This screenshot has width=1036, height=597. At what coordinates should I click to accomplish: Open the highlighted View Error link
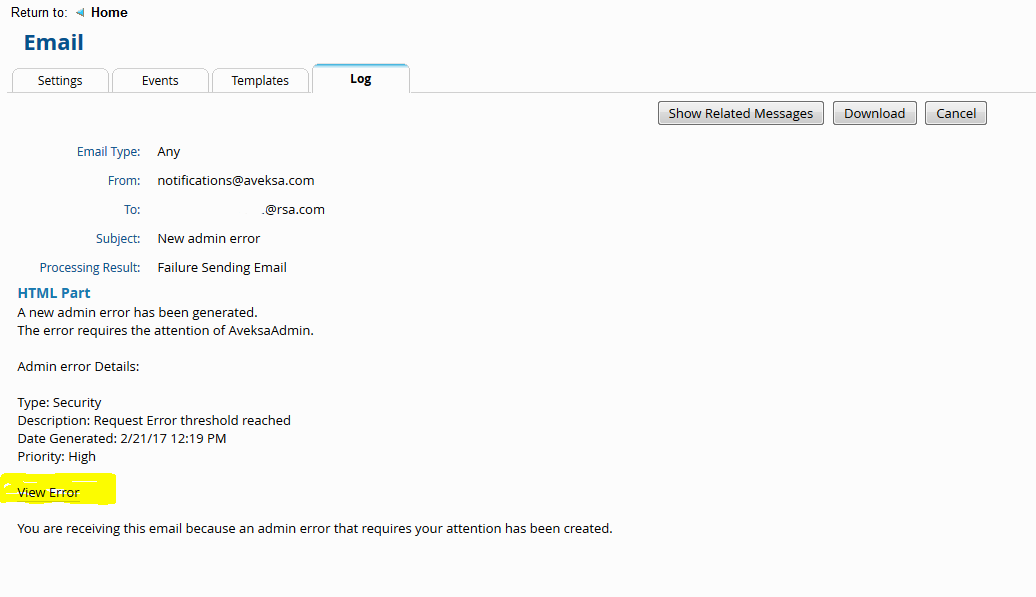click(48, 492)
